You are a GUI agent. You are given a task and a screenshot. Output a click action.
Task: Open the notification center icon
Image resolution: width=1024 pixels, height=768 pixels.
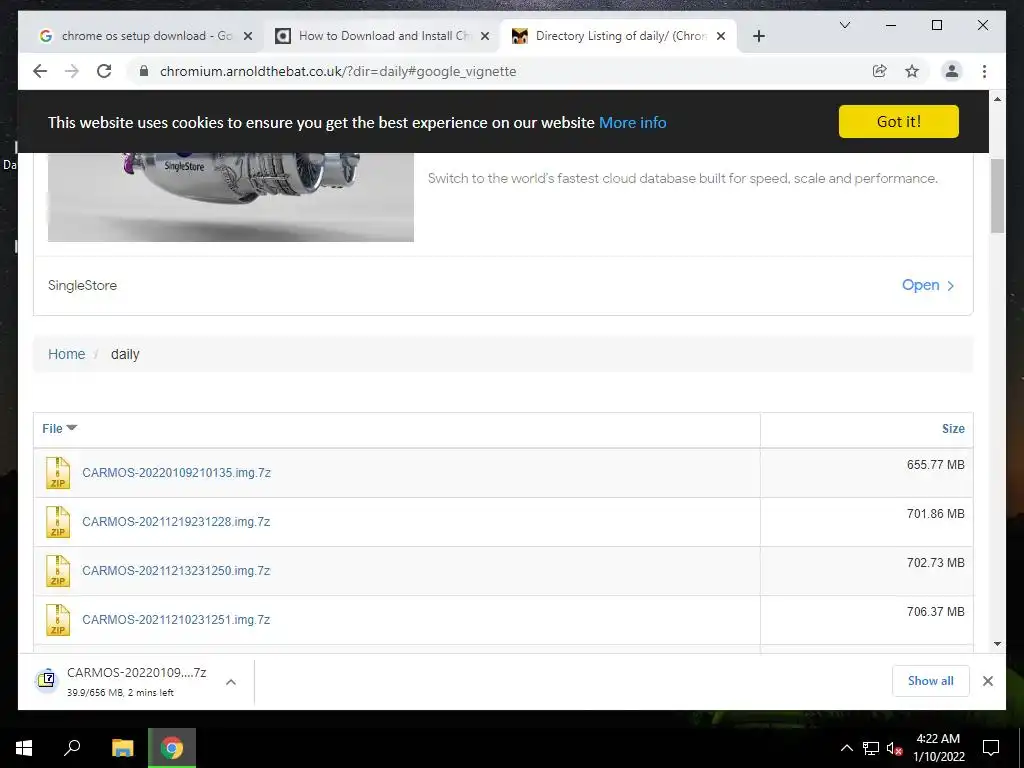(991, 748)
